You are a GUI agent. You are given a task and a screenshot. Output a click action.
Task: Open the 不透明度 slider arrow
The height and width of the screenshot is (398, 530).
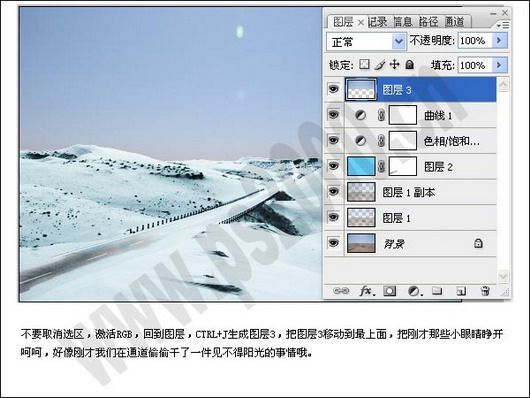(x=499, y=41)
